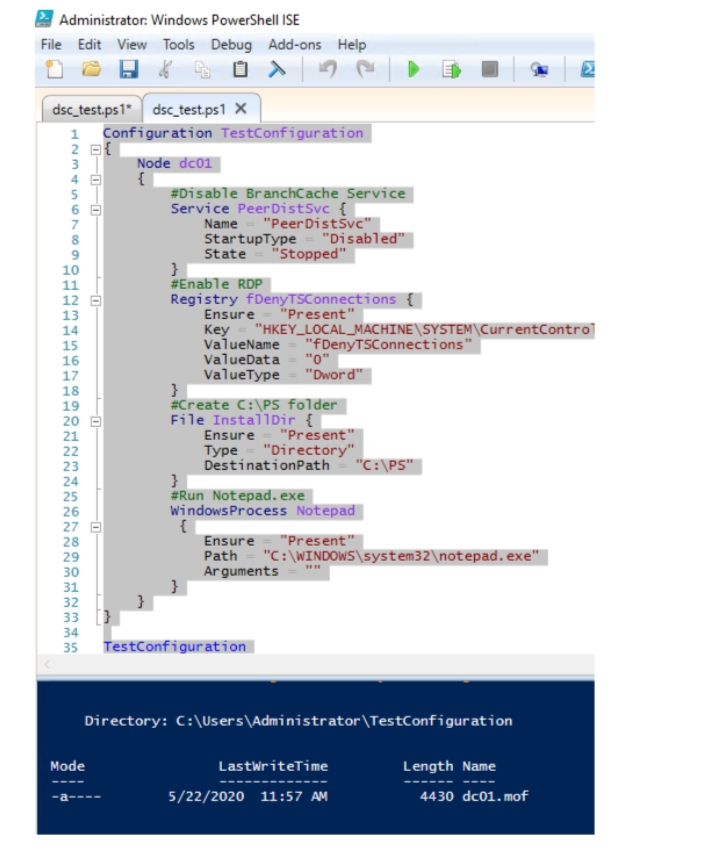Screen dimensions: 719x854
Task: Save the script with floppy icon
Action: pos(129,69)
